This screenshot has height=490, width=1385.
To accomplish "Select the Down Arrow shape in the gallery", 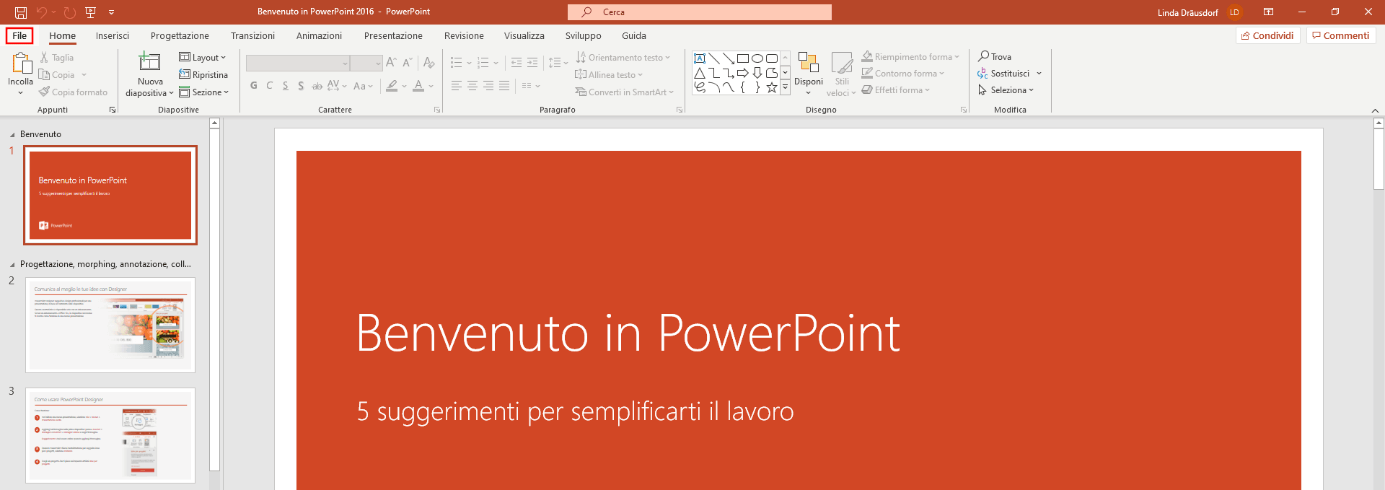I will [757, 72].
